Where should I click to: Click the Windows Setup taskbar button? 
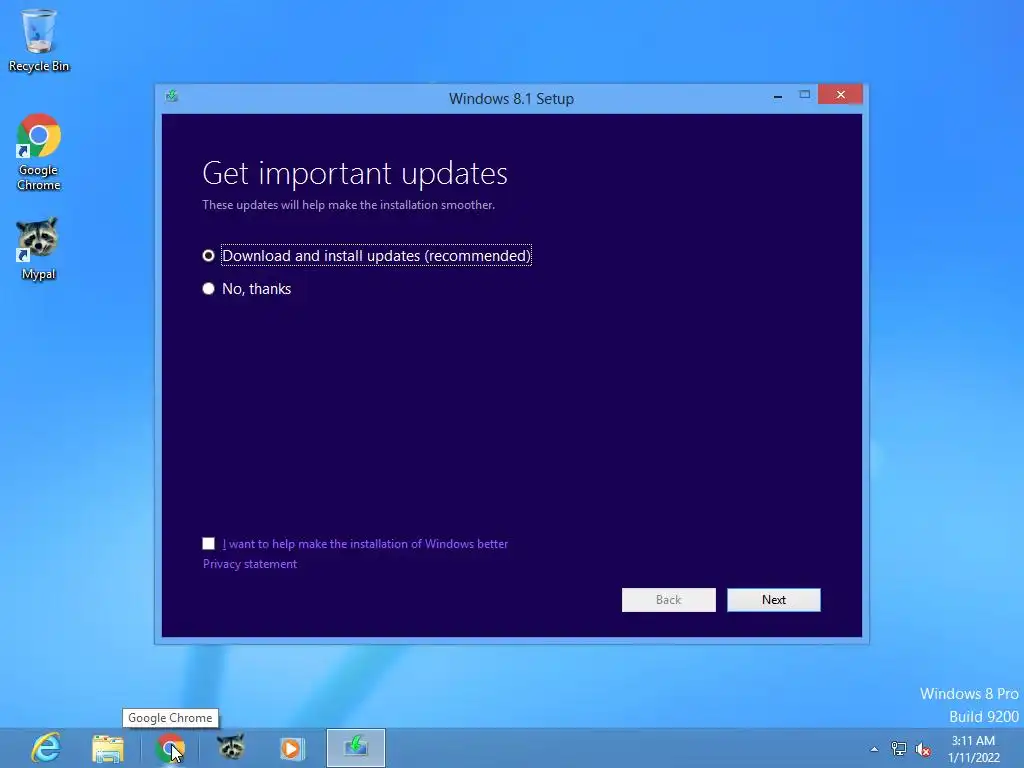coord(356,748)
